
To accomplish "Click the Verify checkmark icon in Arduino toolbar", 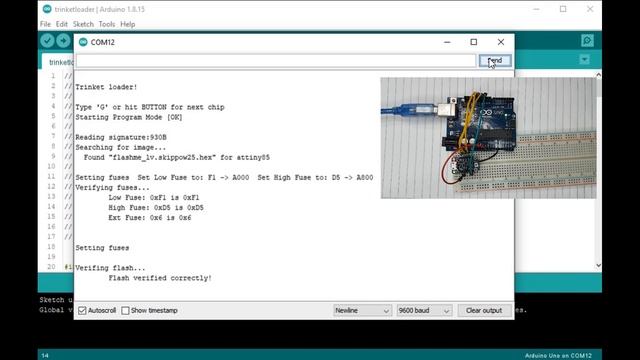I will point(47,41).
